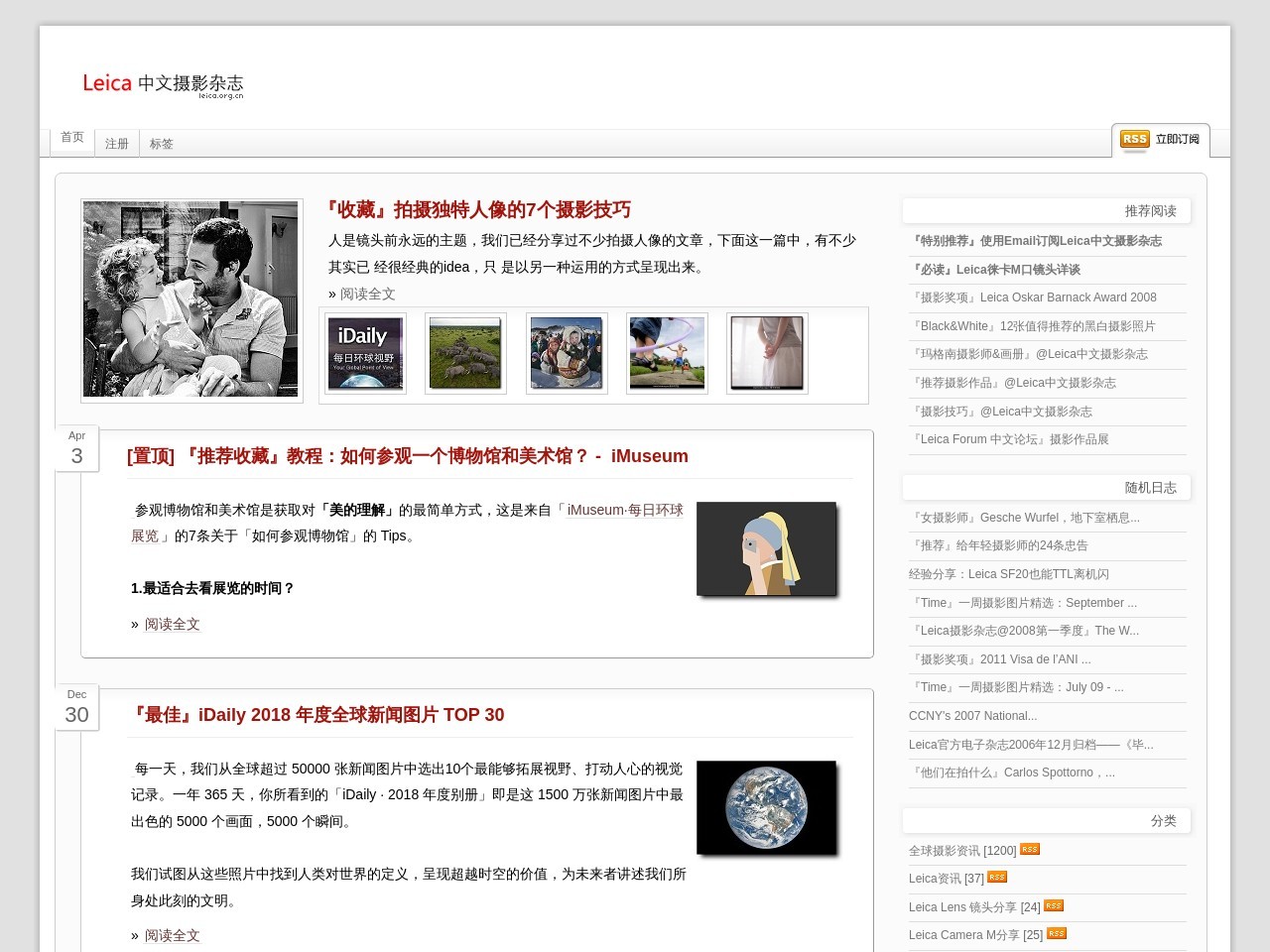Image resolution: width=1270 pixels, height=952 pixels.
Task: Click the Leica 中文摄影杂志 site logo
Action: pos(163,85)
